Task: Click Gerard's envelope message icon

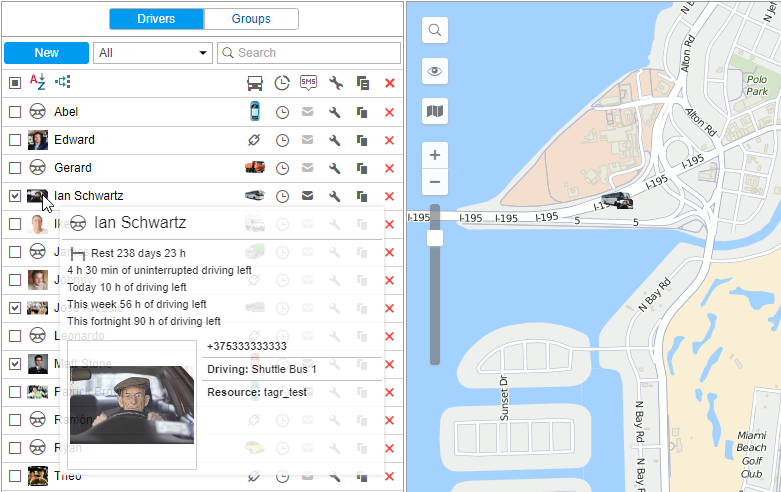Action: point(308,168)
